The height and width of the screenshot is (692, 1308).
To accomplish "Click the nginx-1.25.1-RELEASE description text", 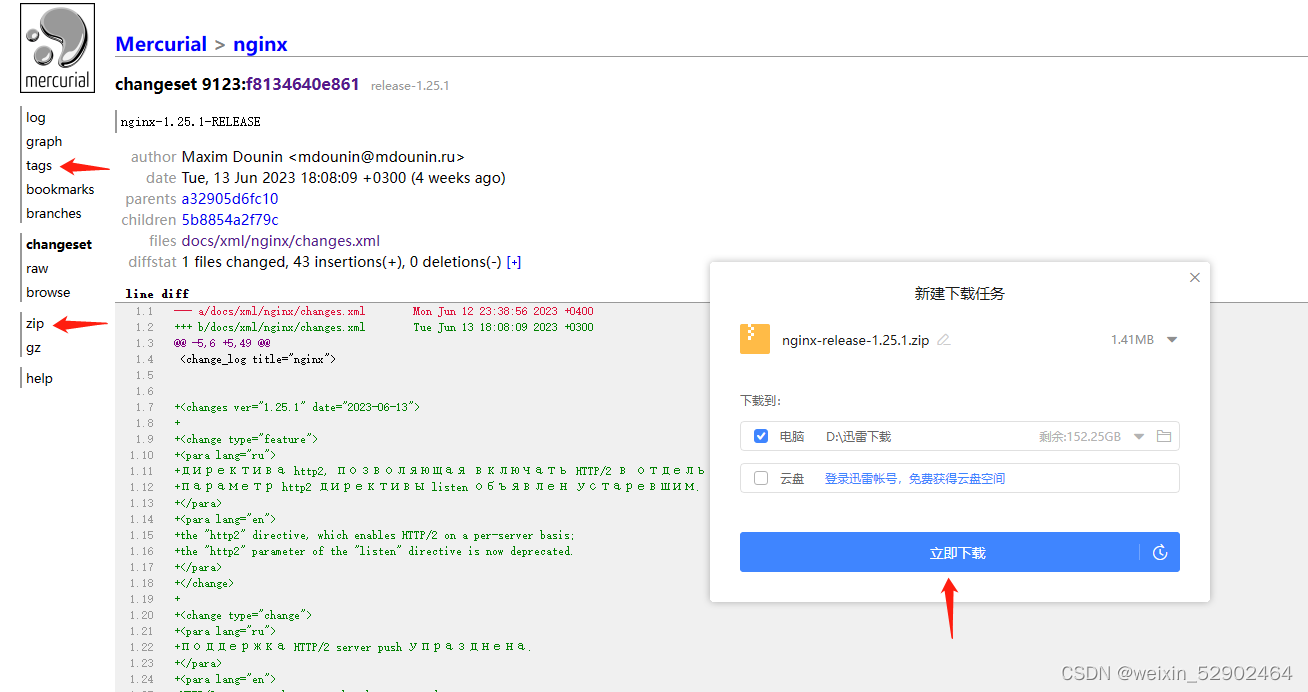I will 190,122.
